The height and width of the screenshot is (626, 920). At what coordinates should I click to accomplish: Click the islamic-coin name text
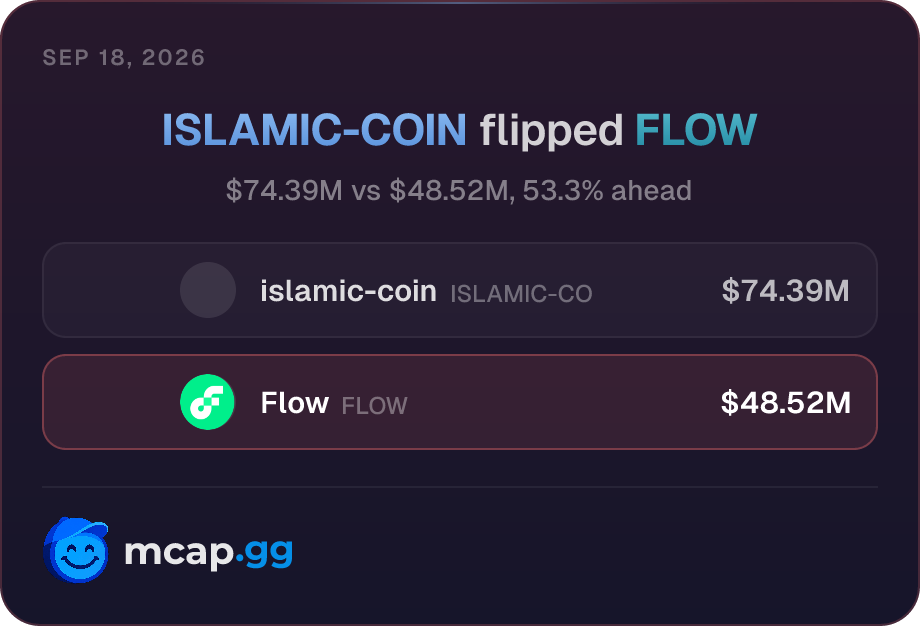pyautogui.click(x=349, y=291)
